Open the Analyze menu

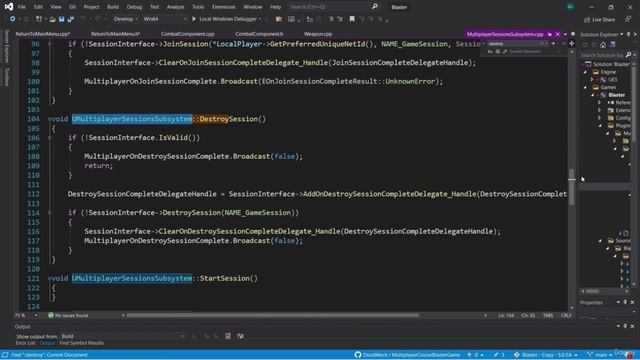pyautogui.click(x=176, y=7)
